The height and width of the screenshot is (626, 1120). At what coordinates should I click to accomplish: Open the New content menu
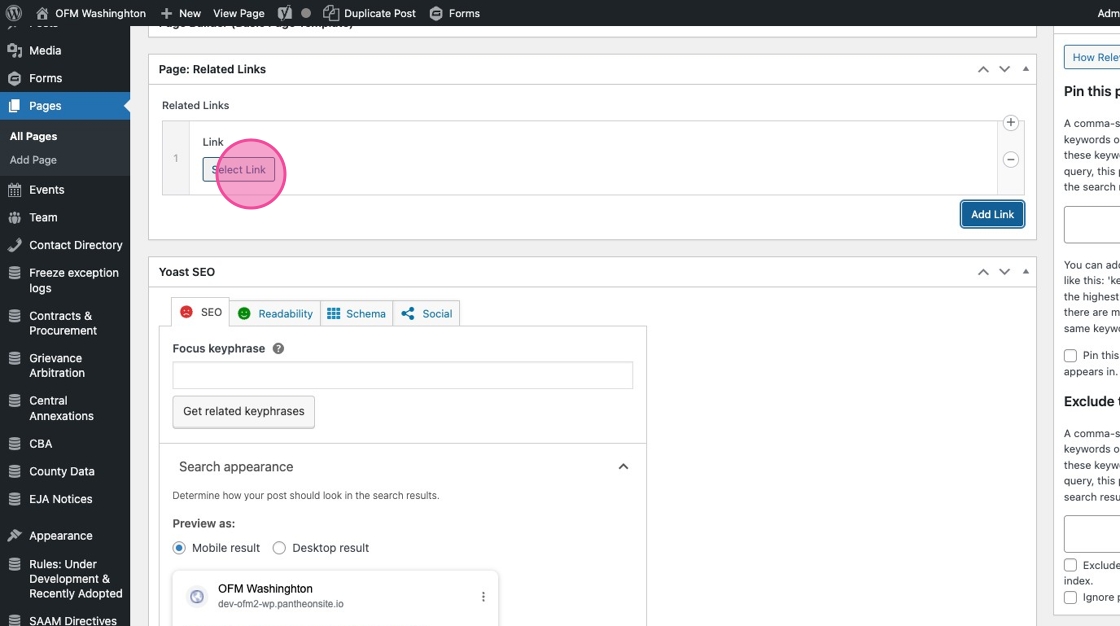point(181,13)
